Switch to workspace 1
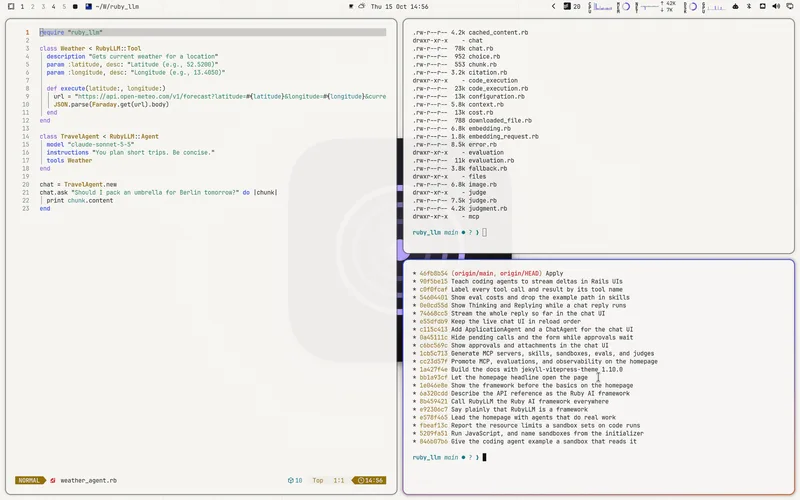 (x=22, y=7)
